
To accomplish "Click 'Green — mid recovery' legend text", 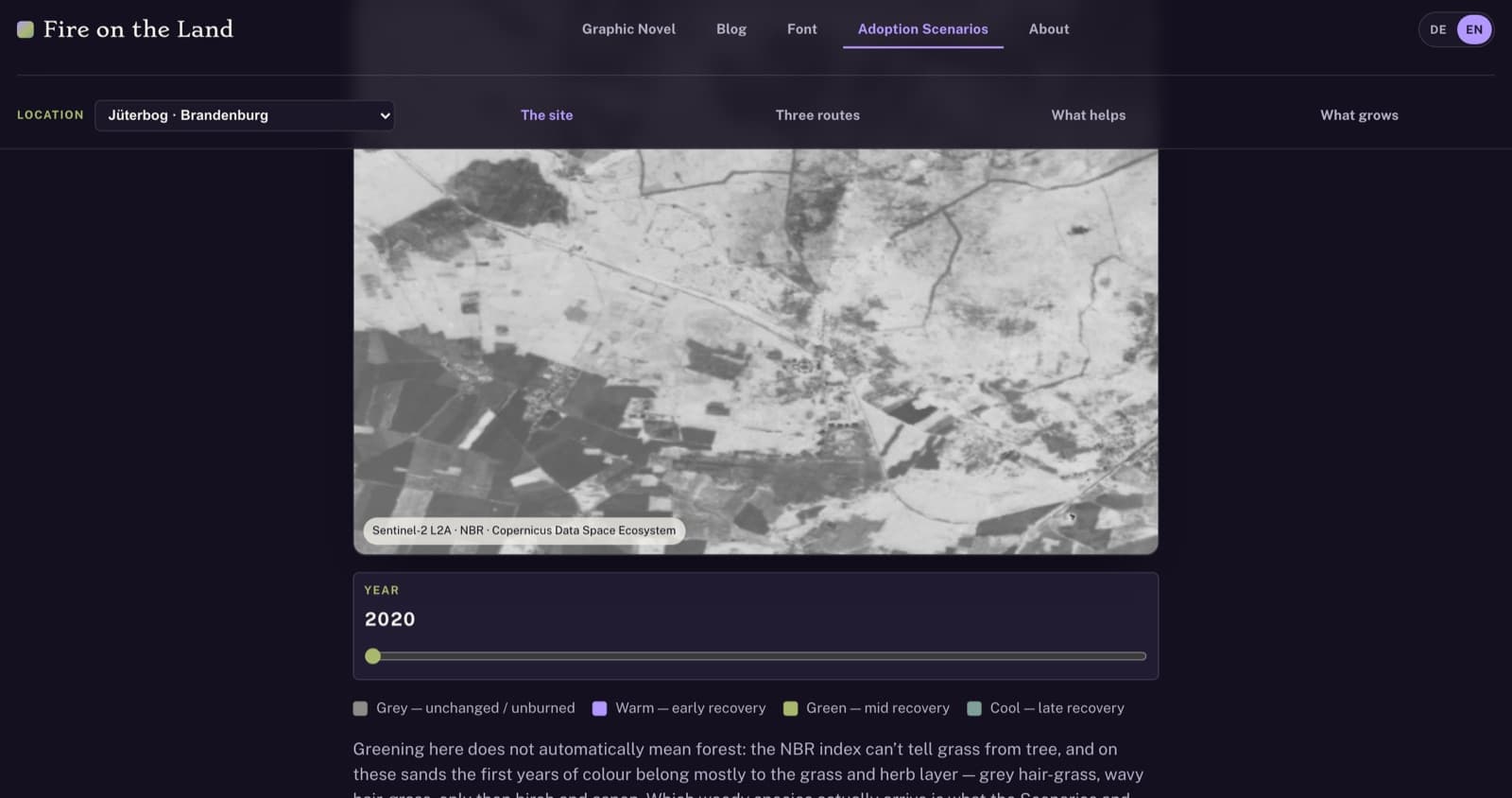I will click(878, 708).
